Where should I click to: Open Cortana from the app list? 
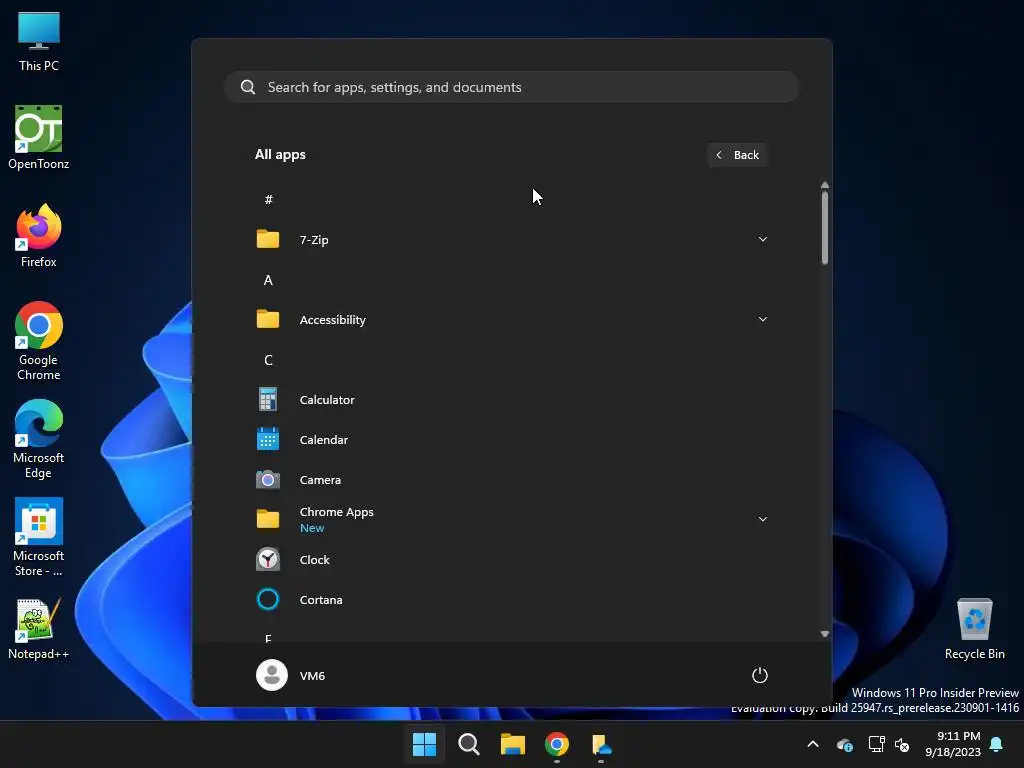pyautogui.click(x=511, y=600)
